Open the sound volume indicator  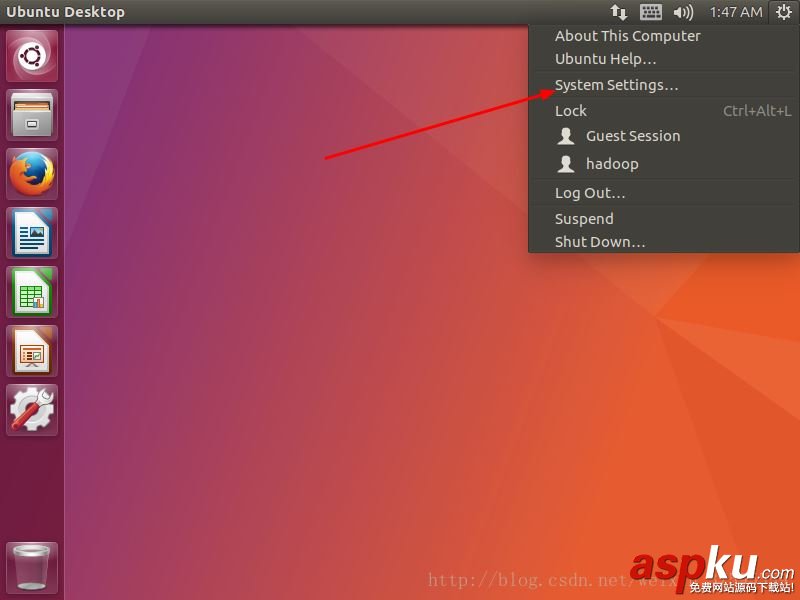pos(683,12)
